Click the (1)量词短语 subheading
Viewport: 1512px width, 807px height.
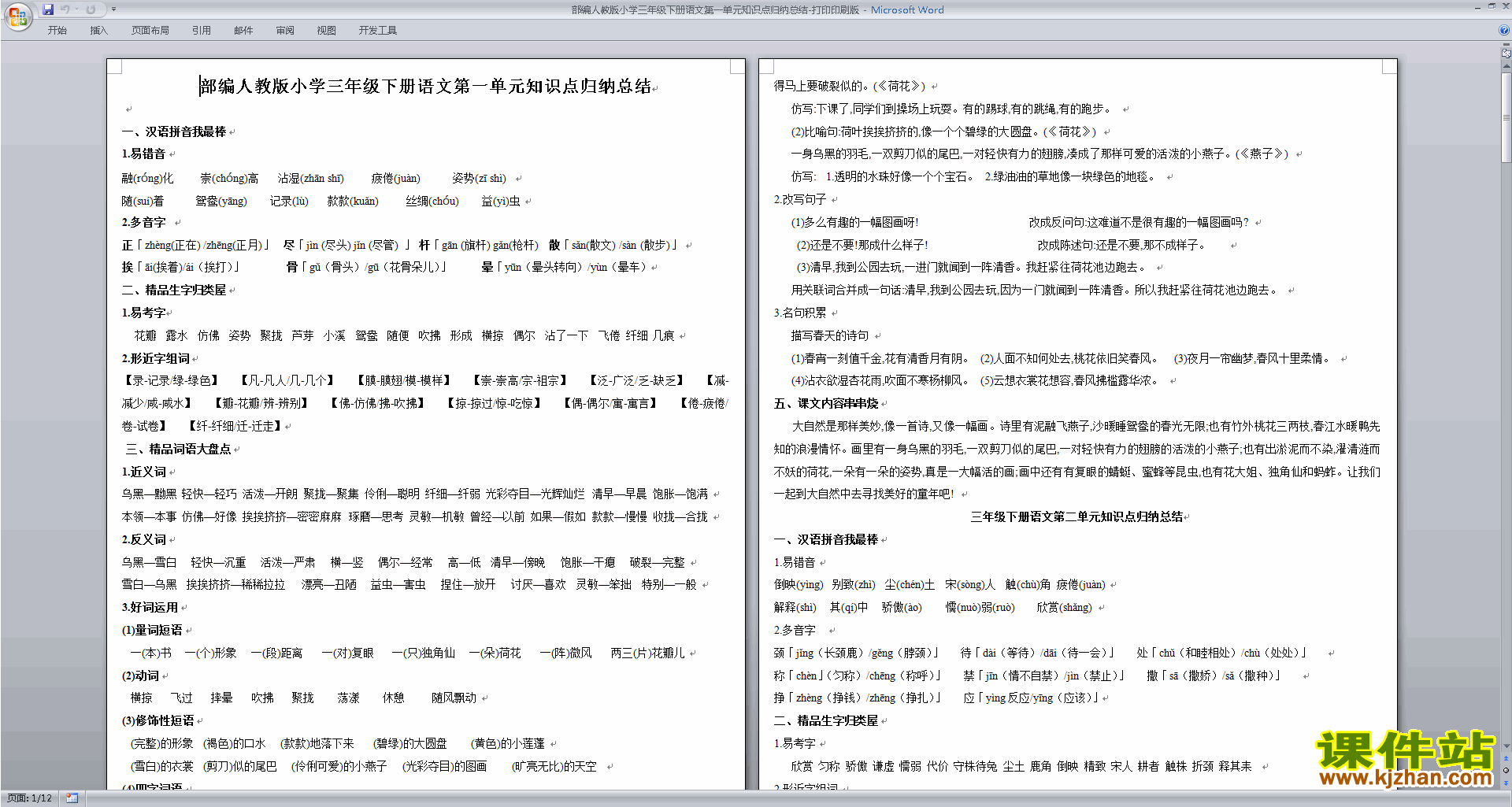tap(152, 630)
